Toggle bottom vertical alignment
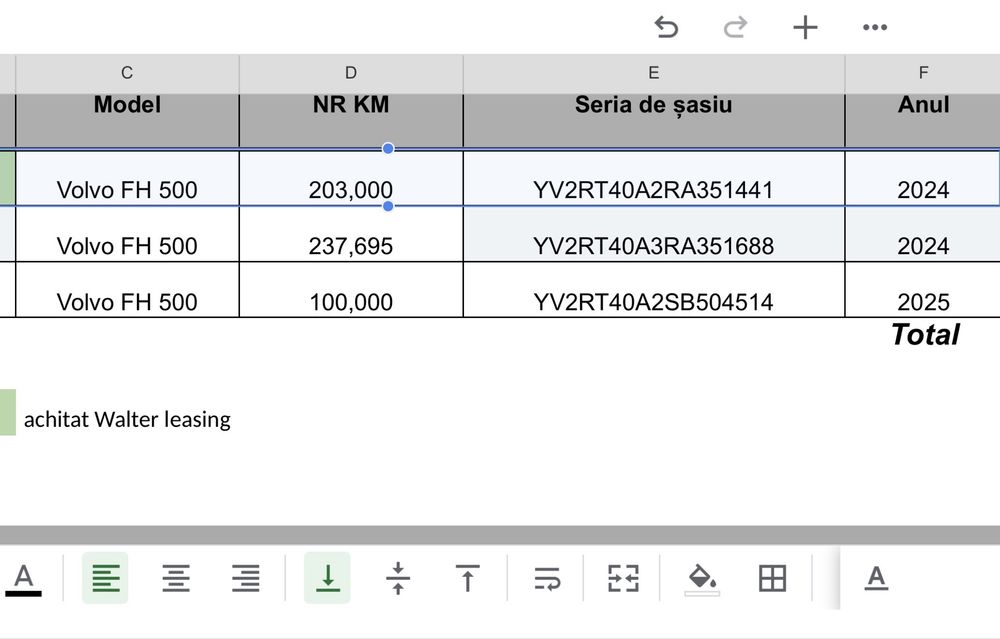This screenshot has width=1000, height=639. click(x=327, y=578)
